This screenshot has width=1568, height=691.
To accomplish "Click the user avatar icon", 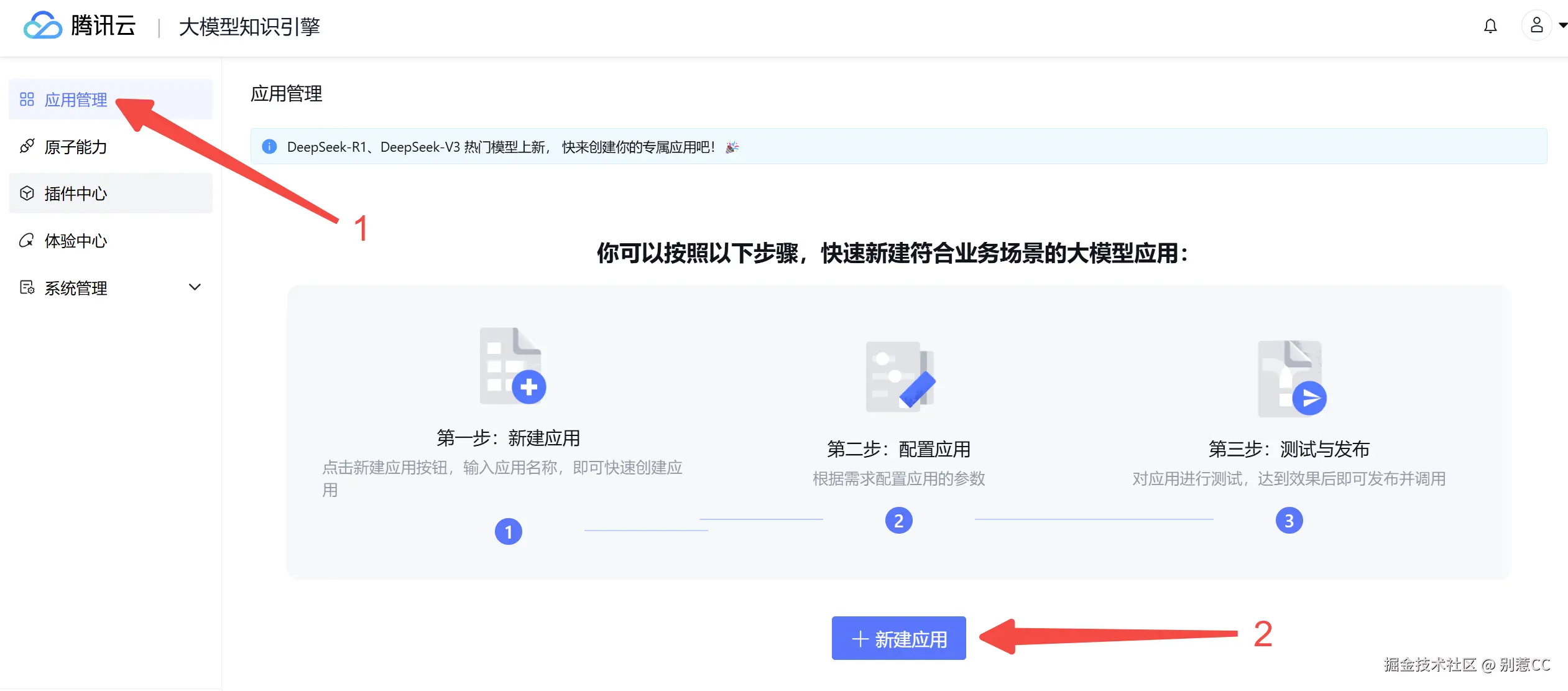I will coord(1536,26).
